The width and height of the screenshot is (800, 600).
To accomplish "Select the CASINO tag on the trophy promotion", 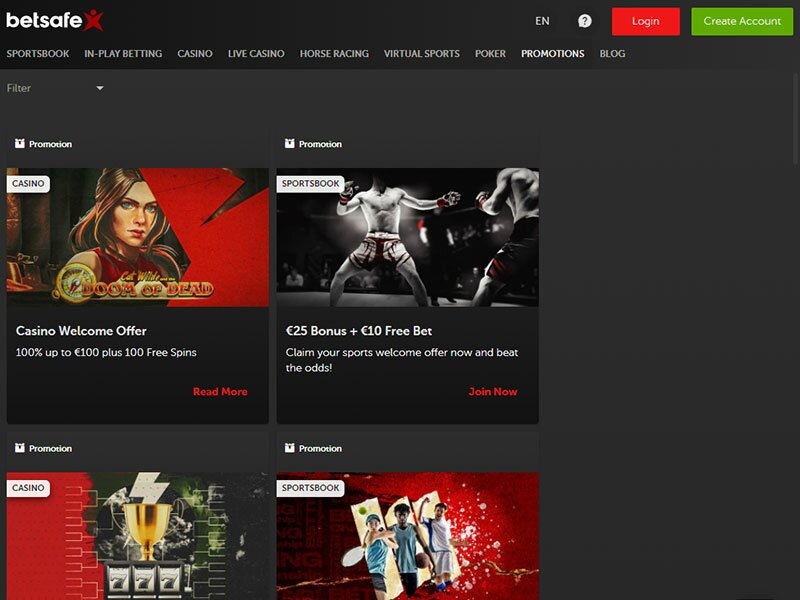I will [27, 488].
